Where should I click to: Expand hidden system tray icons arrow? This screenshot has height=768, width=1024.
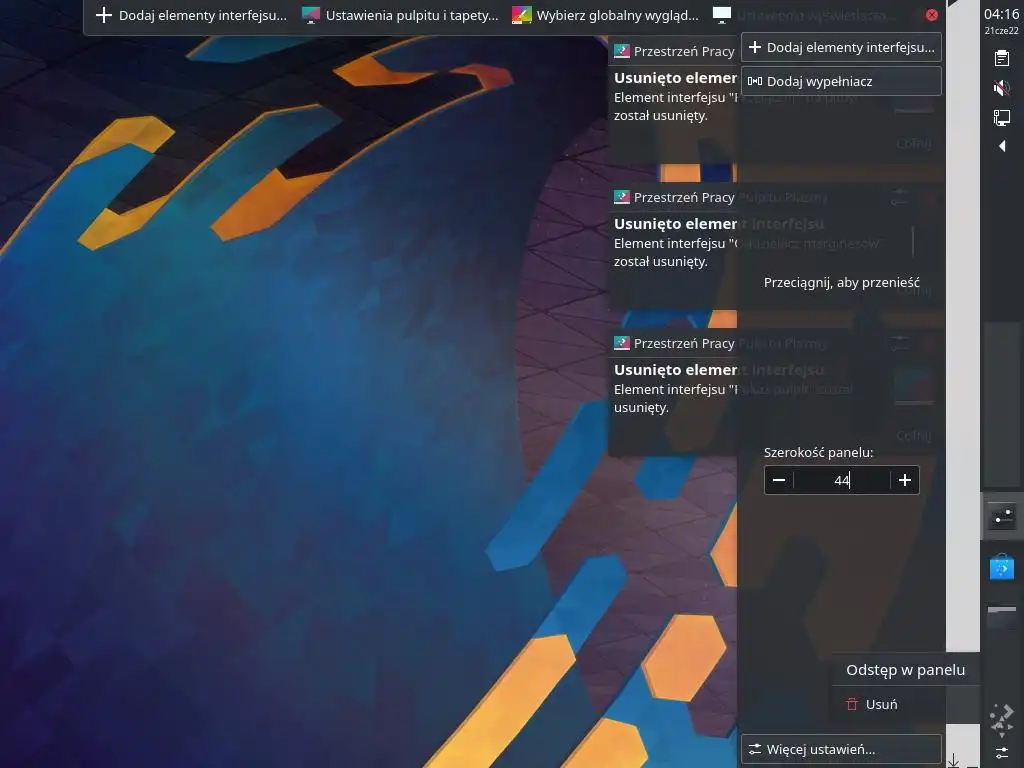tap(1002, 146)
